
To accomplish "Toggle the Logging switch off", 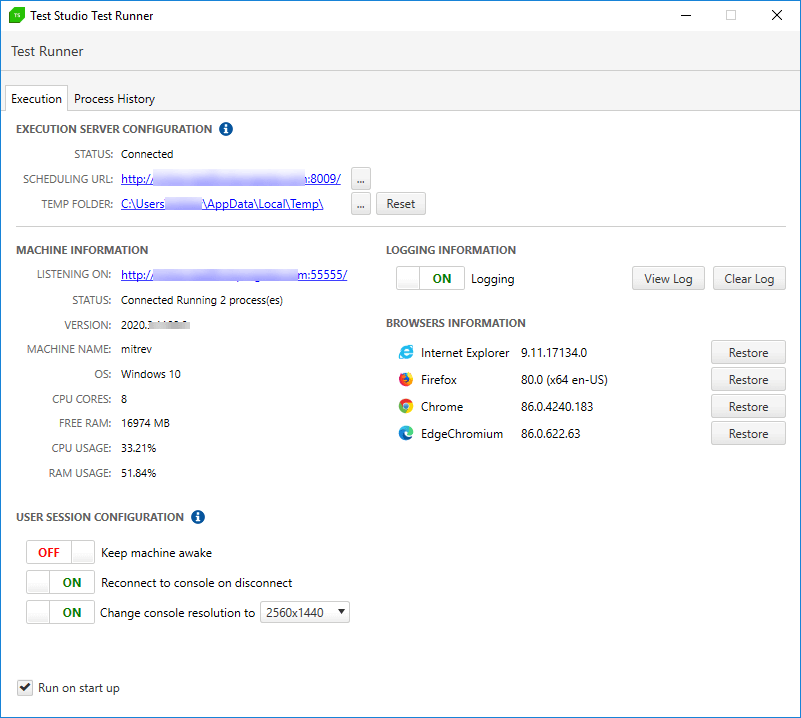I will pyautogui.click(x=430, y=278).
